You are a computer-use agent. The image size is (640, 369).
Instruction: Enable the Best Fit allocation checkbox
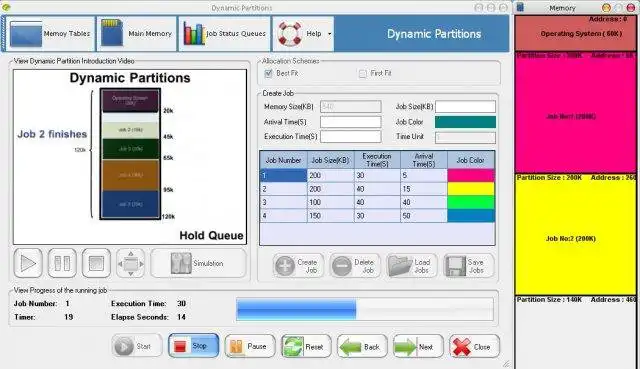click(x=268, y=73)
